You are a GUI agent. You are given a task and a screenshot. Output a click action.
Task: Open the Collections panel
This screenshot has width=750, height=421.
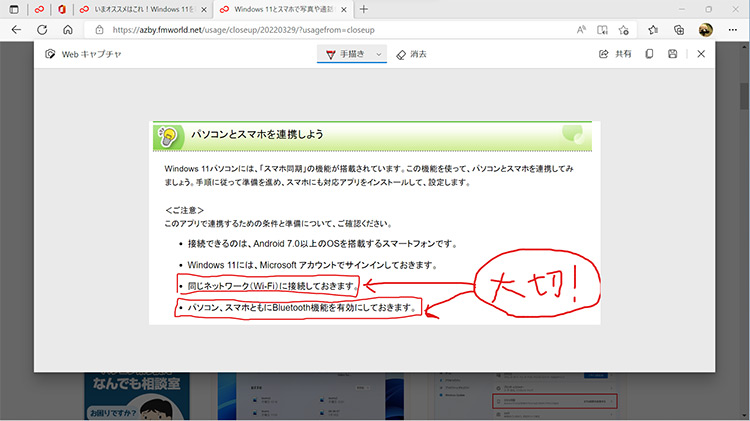coord(679,30)
